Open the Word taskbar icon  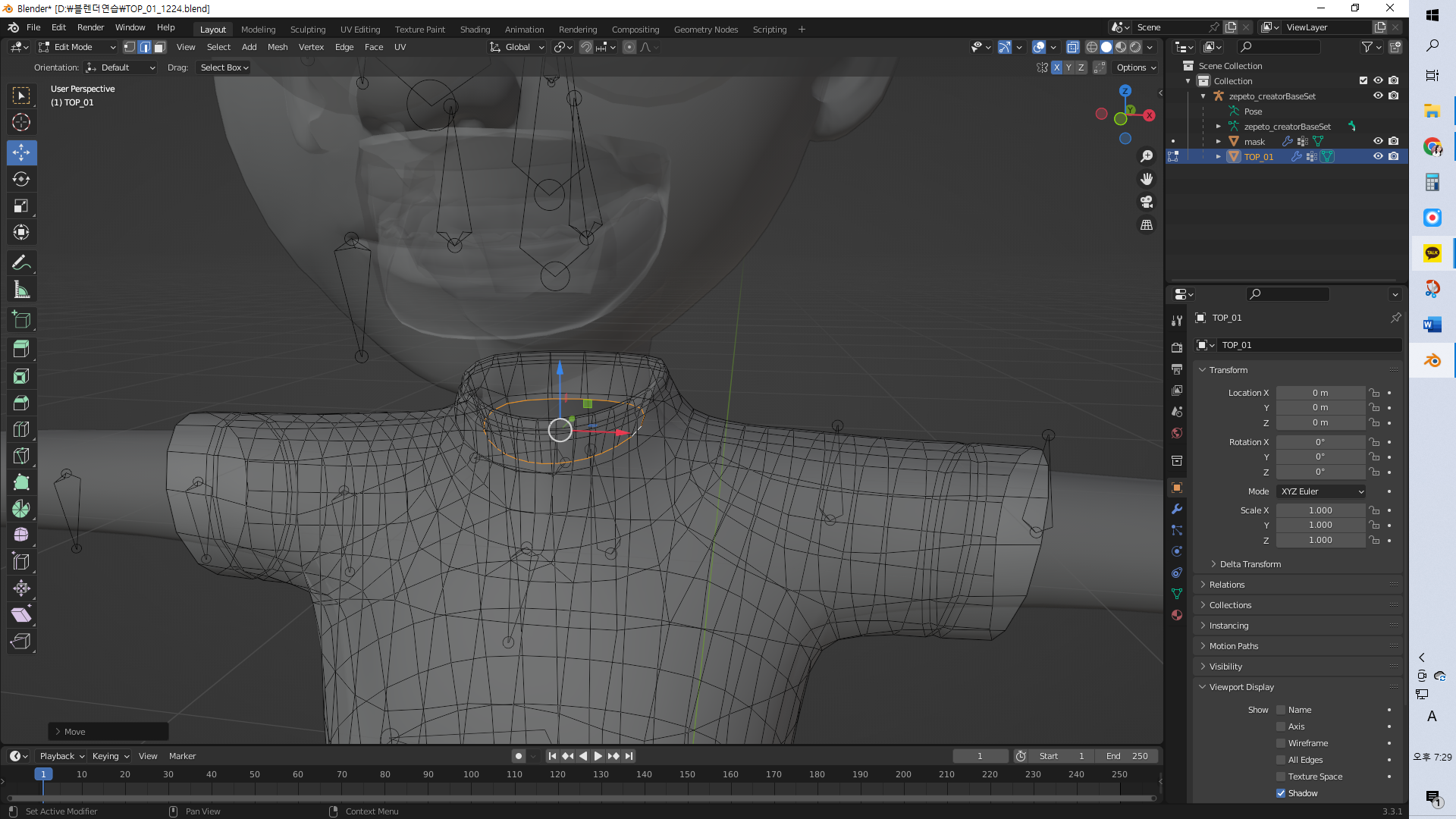pos(1432,325)
